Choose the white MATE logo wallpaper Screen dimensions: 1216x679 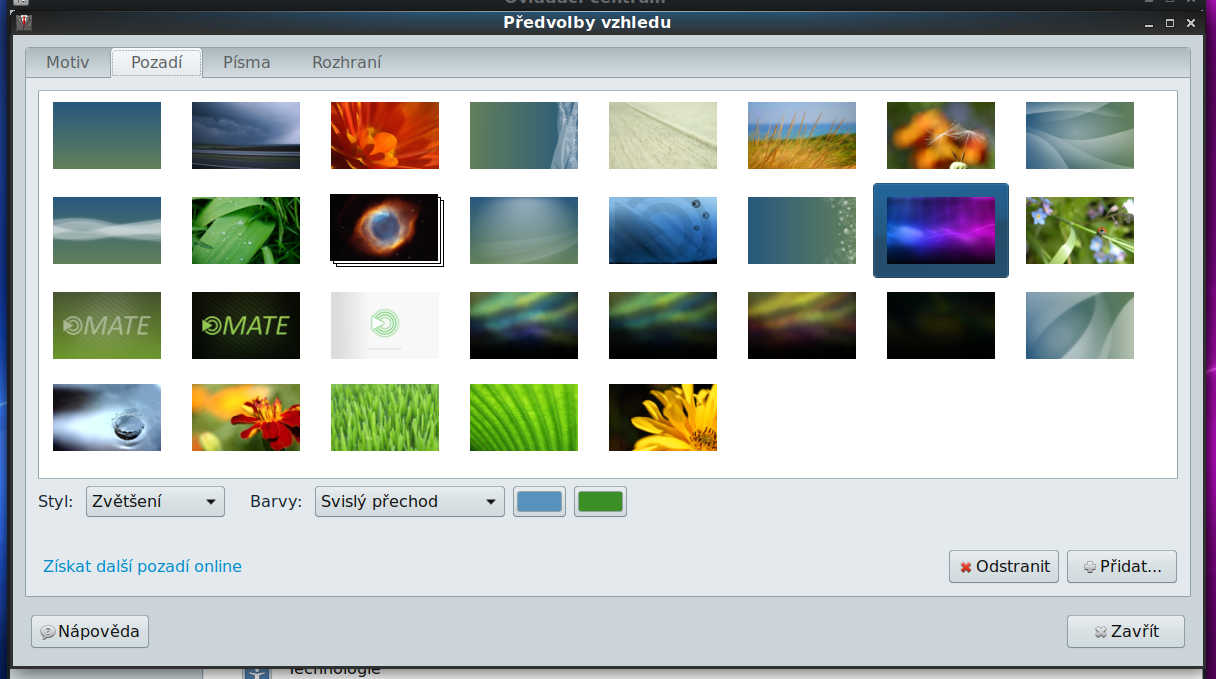[385, 325]
